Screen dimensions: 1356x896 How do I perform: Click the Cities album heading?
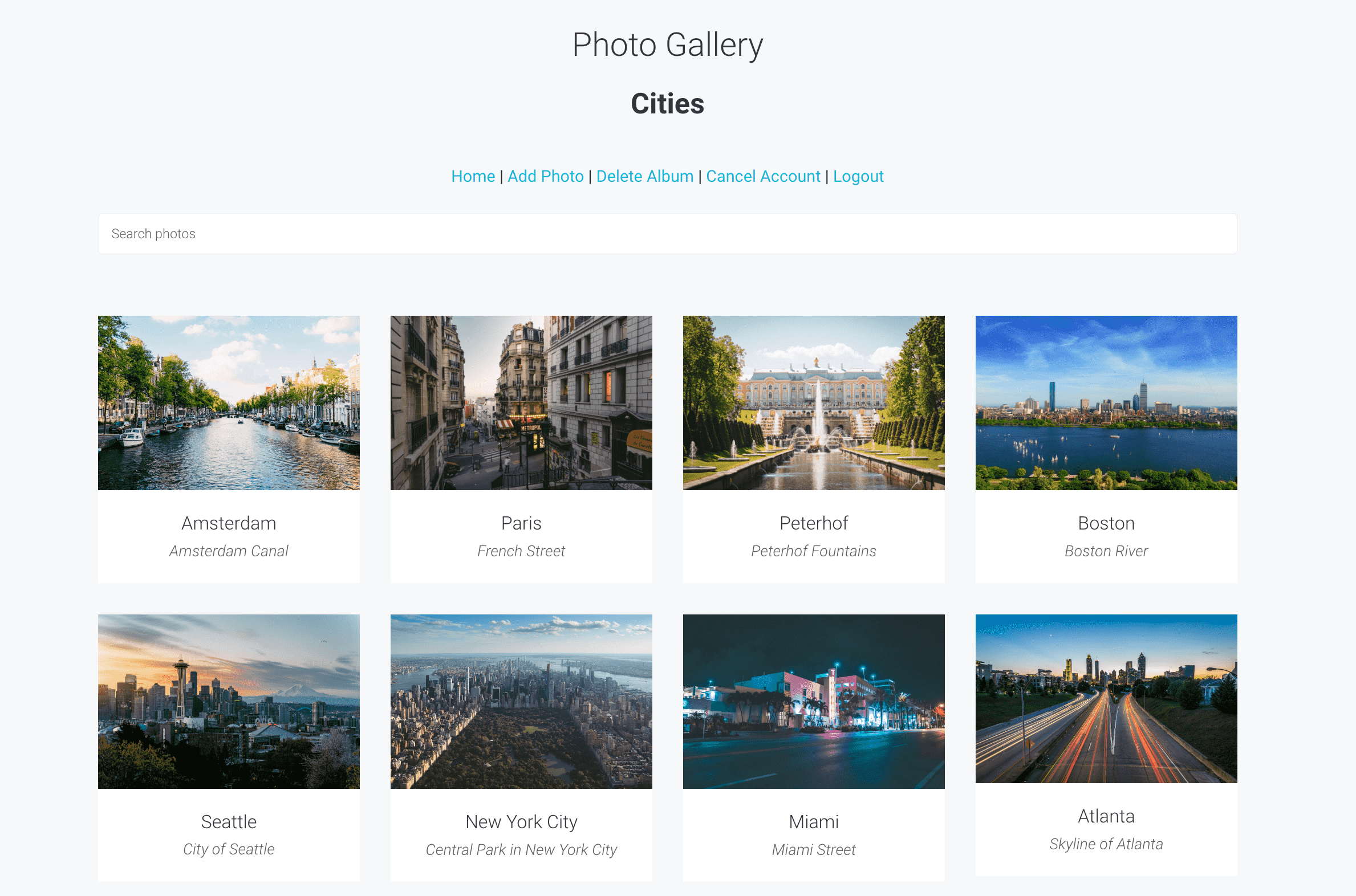pos(667,103)
